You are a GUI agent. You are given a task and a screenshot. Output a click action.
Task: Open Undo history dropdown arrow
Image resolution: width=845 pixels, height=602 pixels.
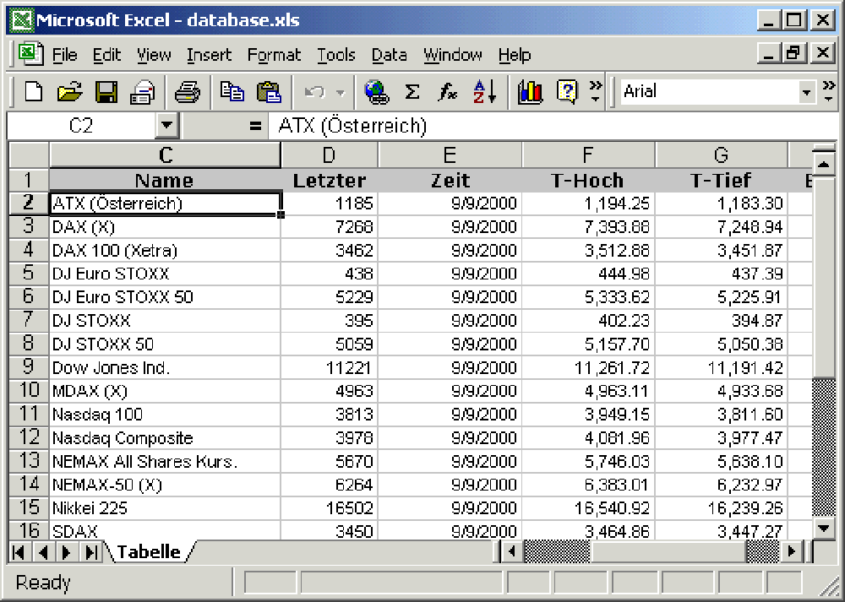[x=340, y=92]
